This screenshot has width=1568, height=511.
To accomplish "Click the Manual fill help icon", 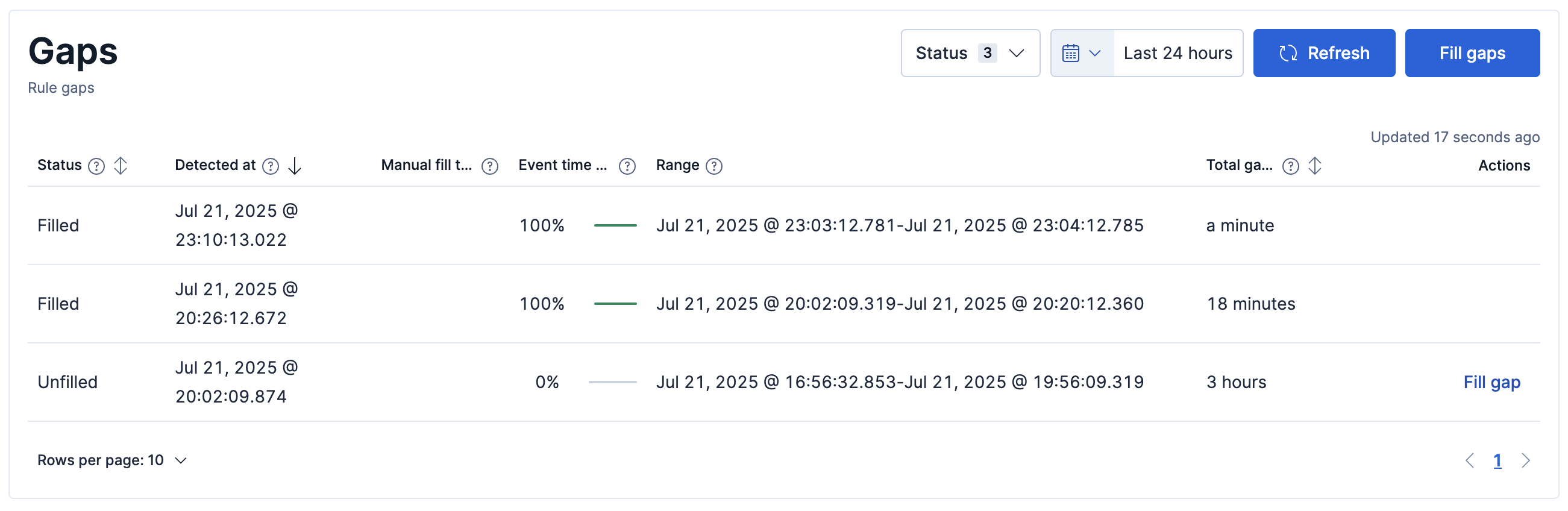I will [489, 166].
